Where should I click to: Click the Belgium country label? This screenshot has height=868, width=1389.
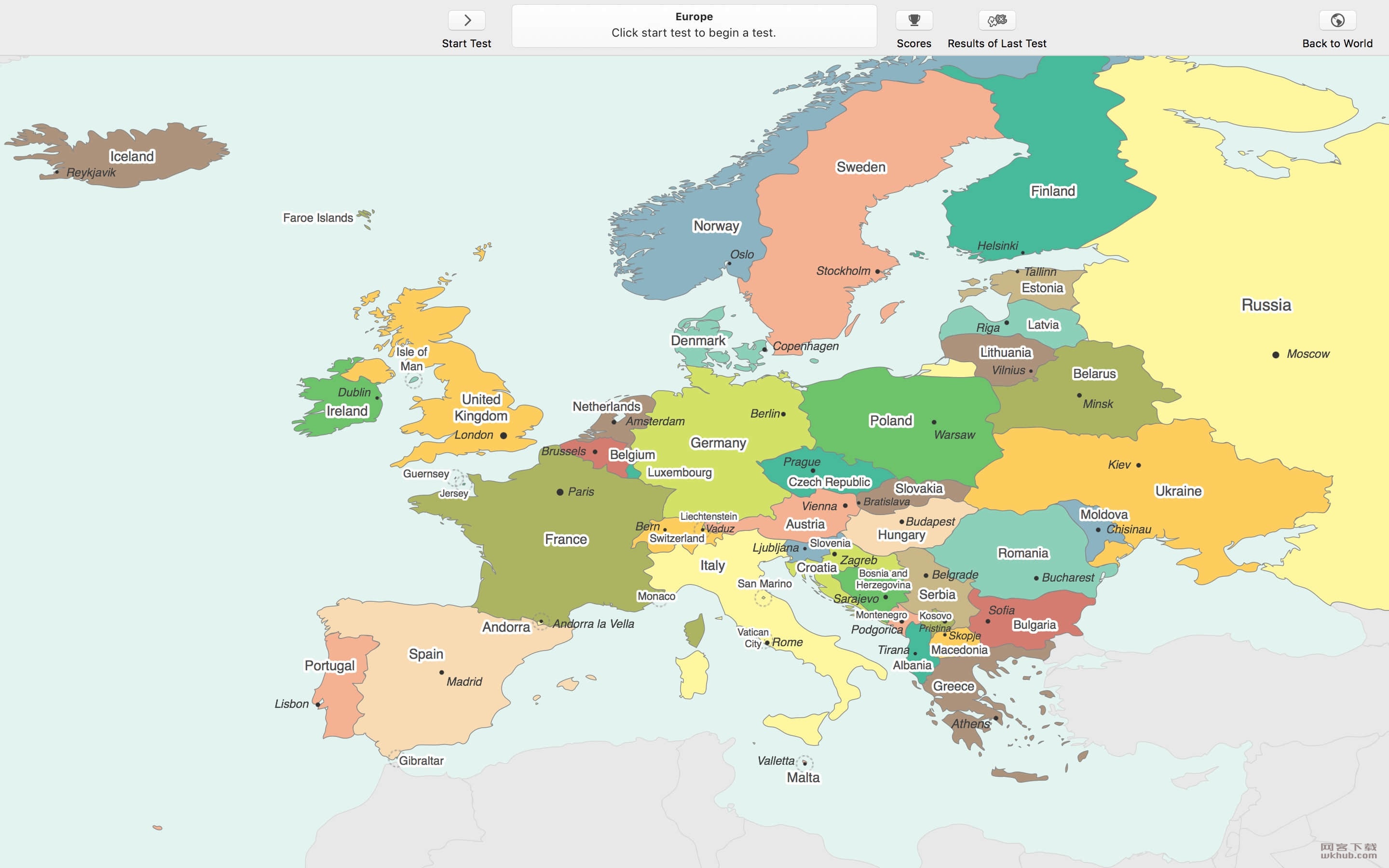coord(632,455)
